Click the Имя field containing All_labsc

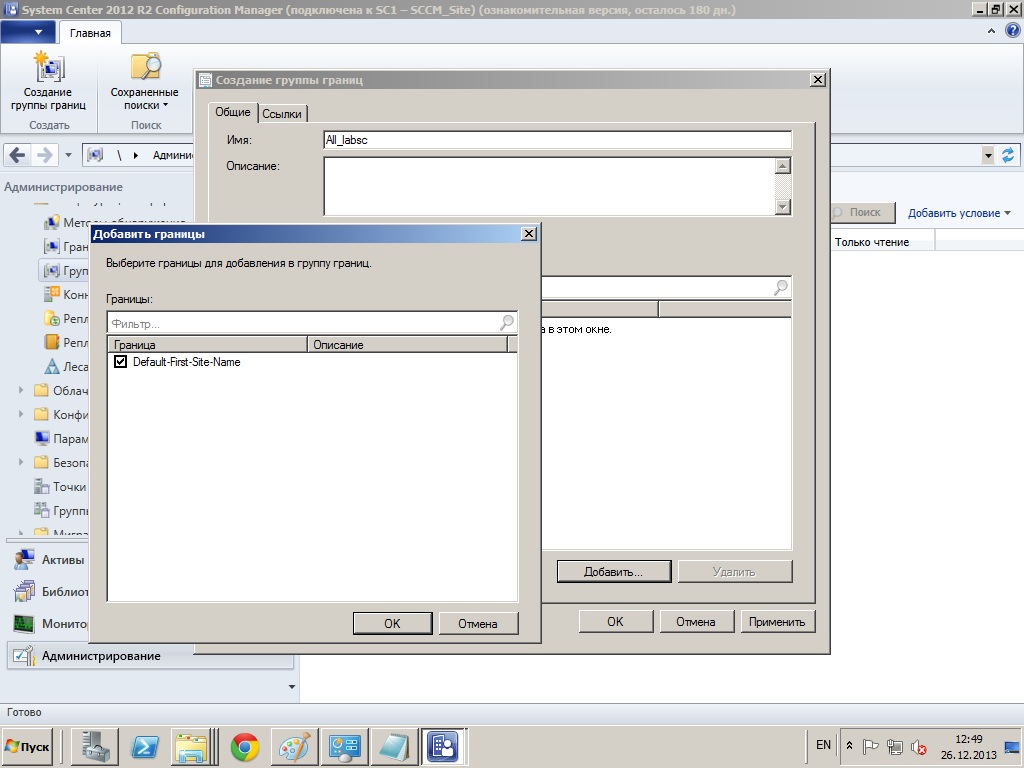tap(558, 140)
